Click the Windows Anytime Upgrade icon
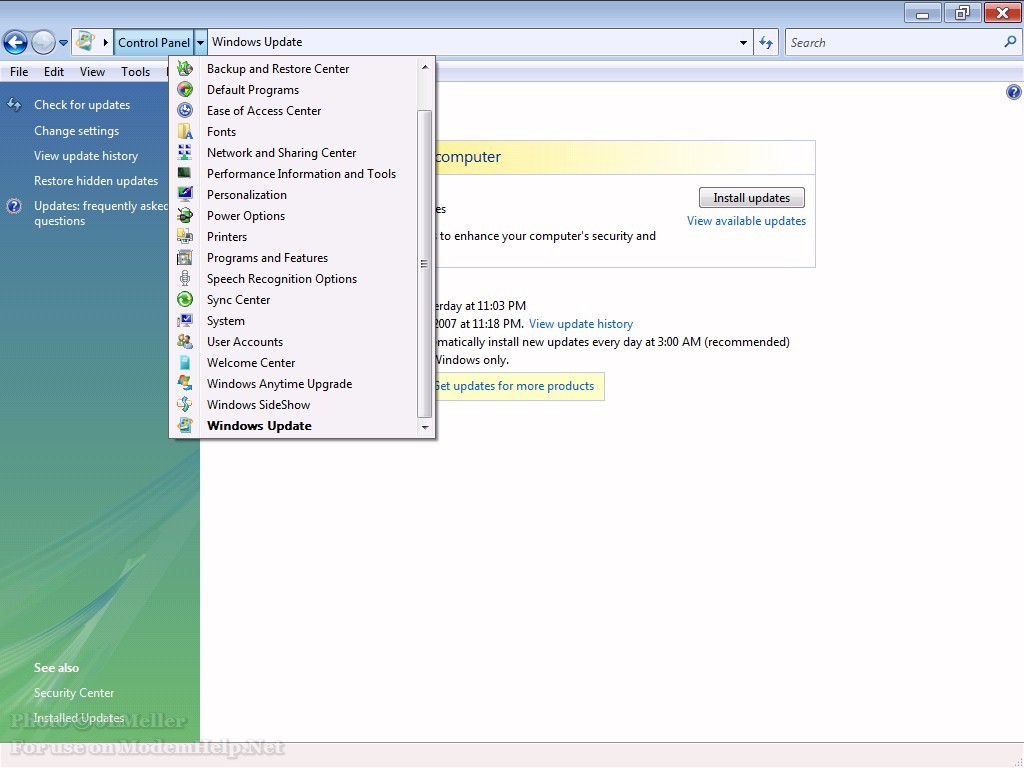Screen dimensions: 1024x768 (x=185, y=383)
